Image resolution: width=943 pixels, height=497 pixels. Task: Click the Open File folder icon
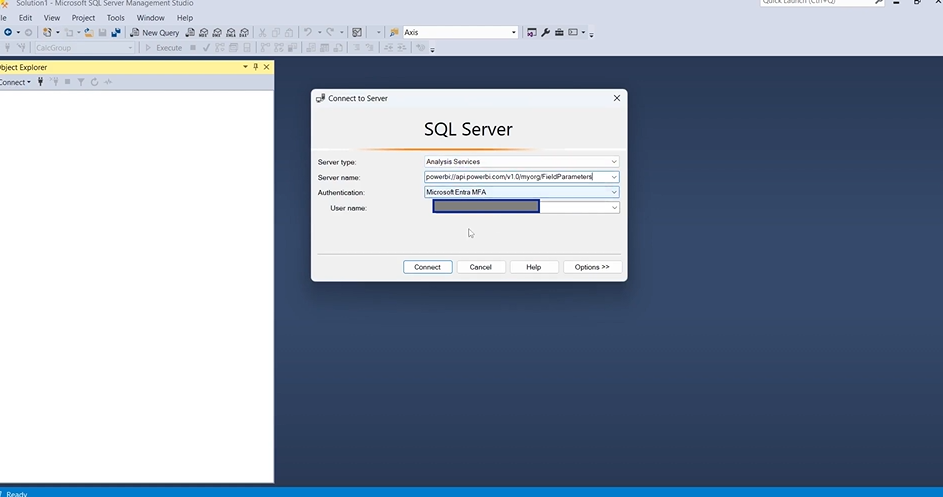88,32
